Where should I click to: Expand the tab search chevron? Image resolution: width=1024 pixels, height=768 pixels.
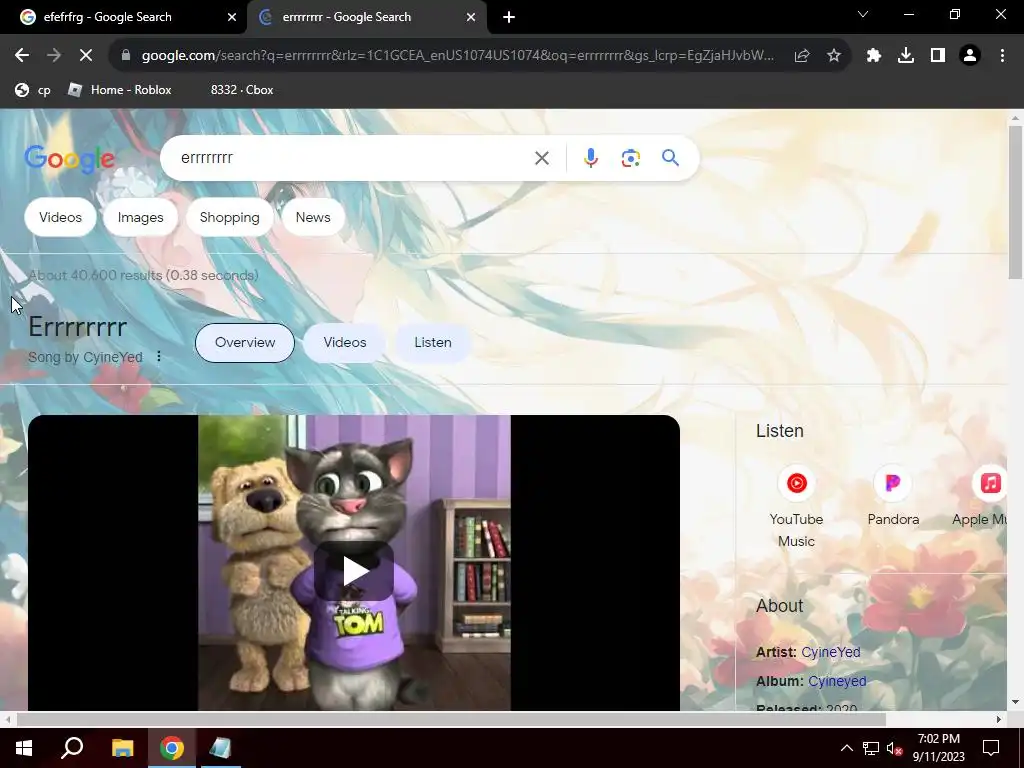(x=863, y=14)
